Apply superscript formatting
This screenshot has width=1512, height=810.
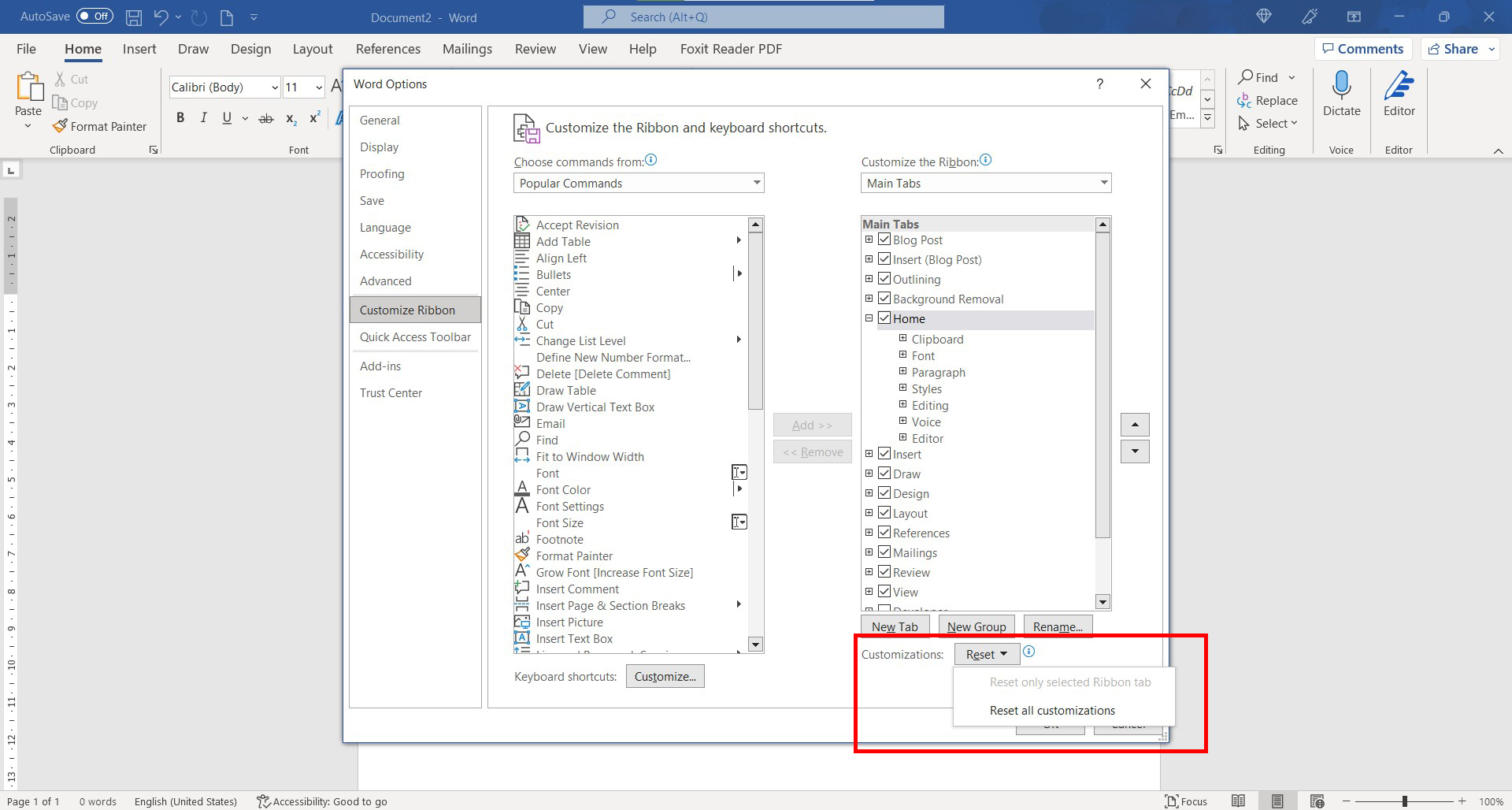click(314, 118)
